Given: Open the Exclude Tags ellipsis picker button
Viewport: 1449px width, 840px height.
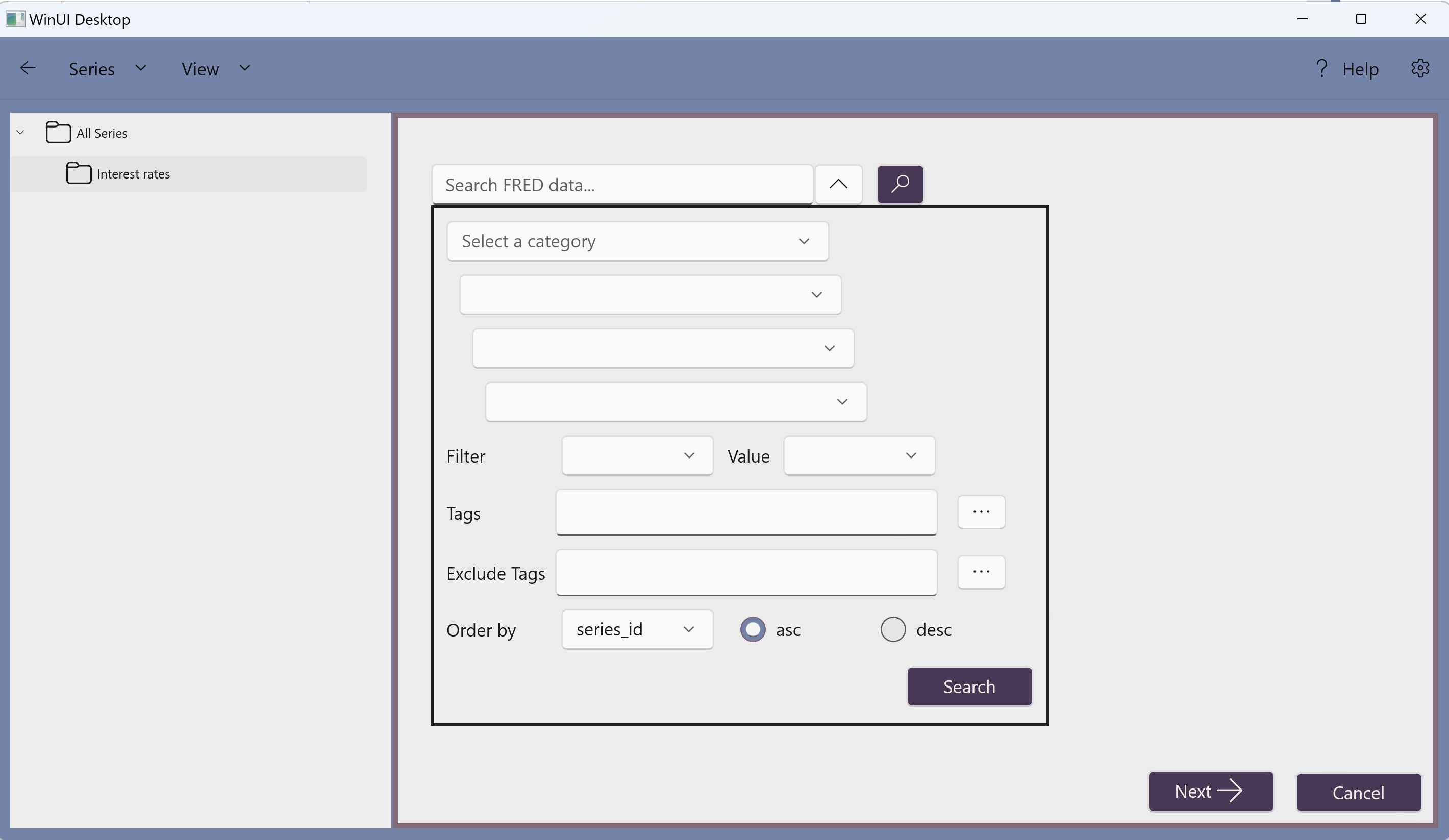Looking at the screenshot, I should [x=981, y=572].
